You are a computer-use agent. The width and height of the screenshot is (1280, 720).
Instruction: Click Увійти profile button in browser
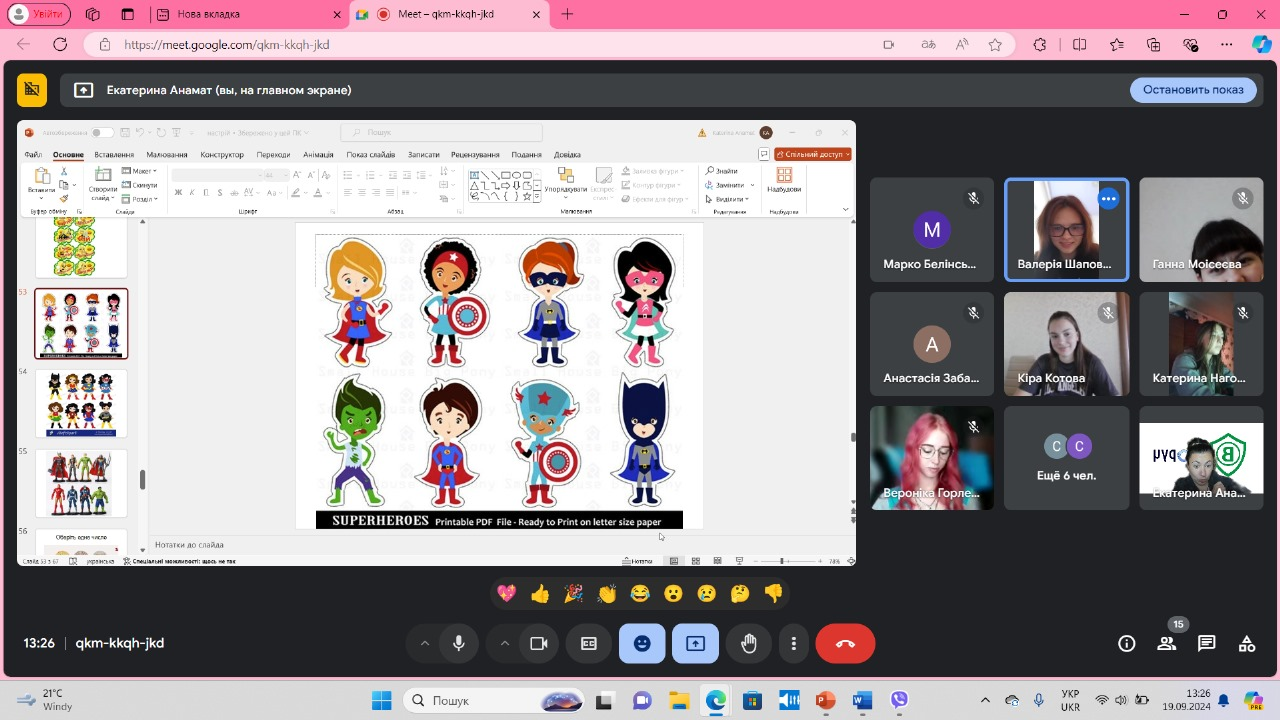tap(38, 14)
